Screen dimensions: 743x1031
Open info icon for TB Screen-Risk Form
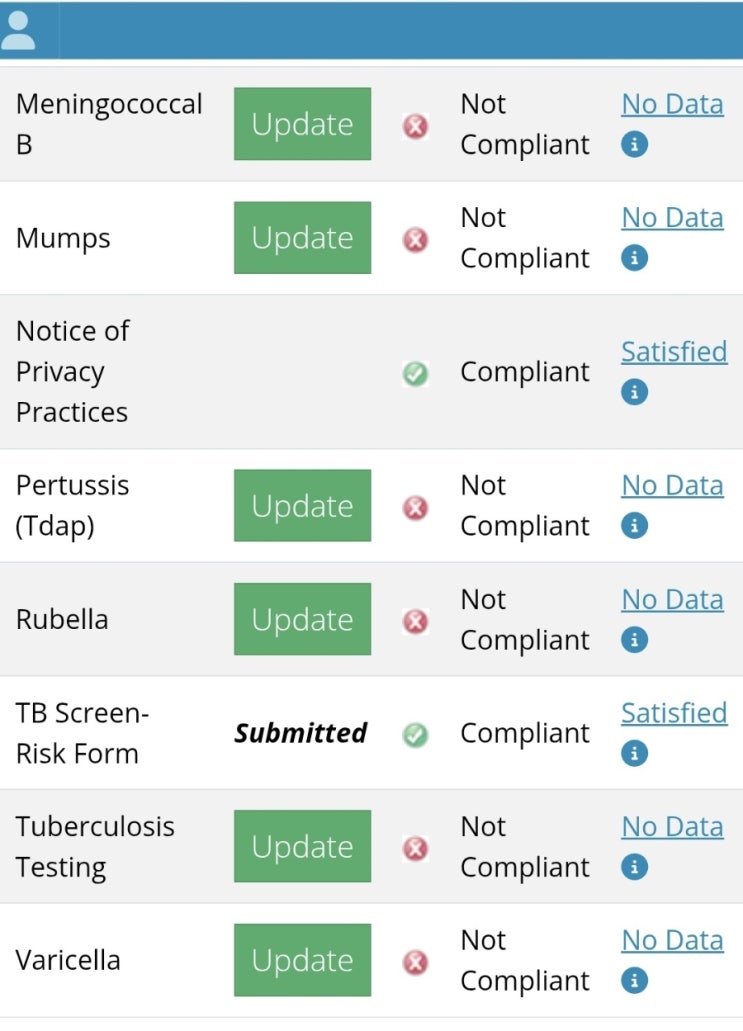634,753
